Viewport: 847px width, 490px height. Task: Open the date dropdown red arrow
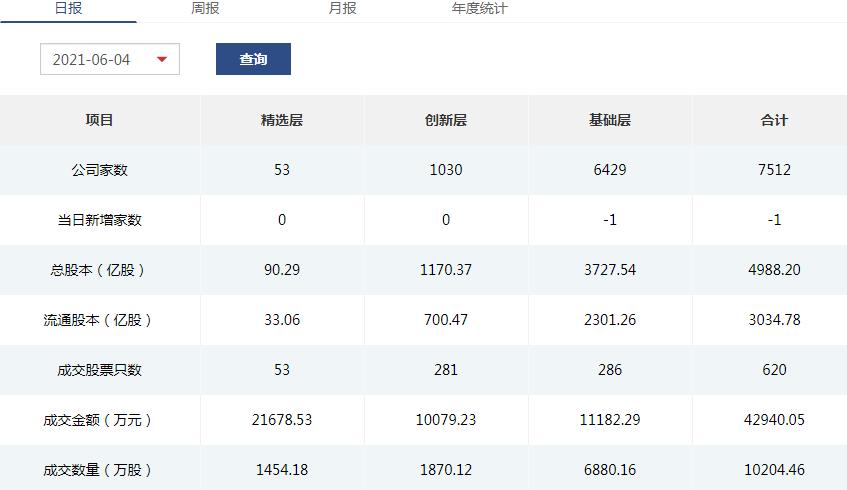pos(162,59)
